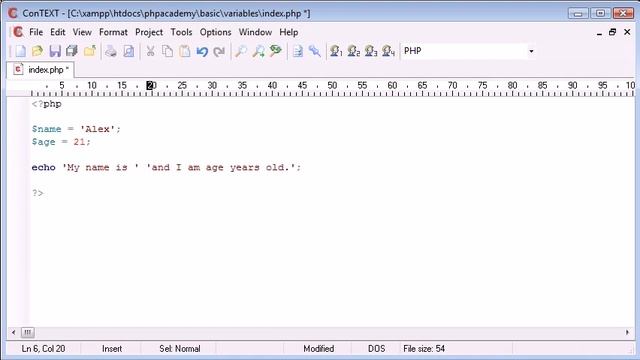Toggle word wrap toolbar icon
The width and height of the screenshot is (640, 360).
pos(298,51)
